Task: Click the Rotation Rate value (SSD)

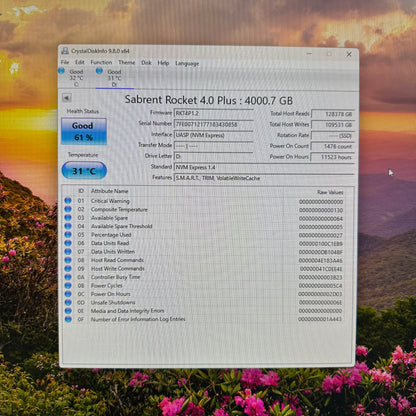Action: 333,136
